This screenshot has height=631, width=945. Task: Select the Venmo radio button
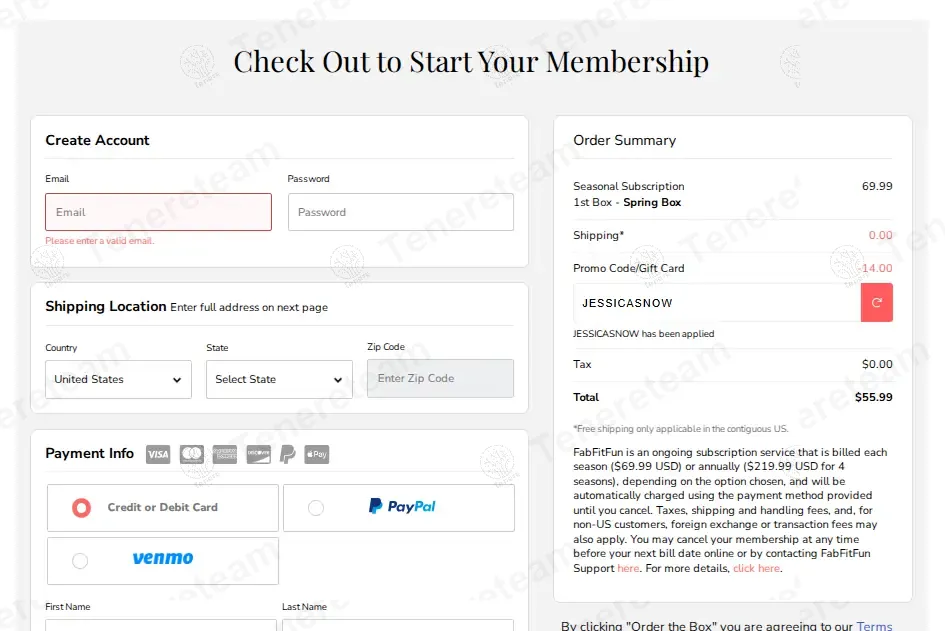pyautogui.click(x=80, y=561)
